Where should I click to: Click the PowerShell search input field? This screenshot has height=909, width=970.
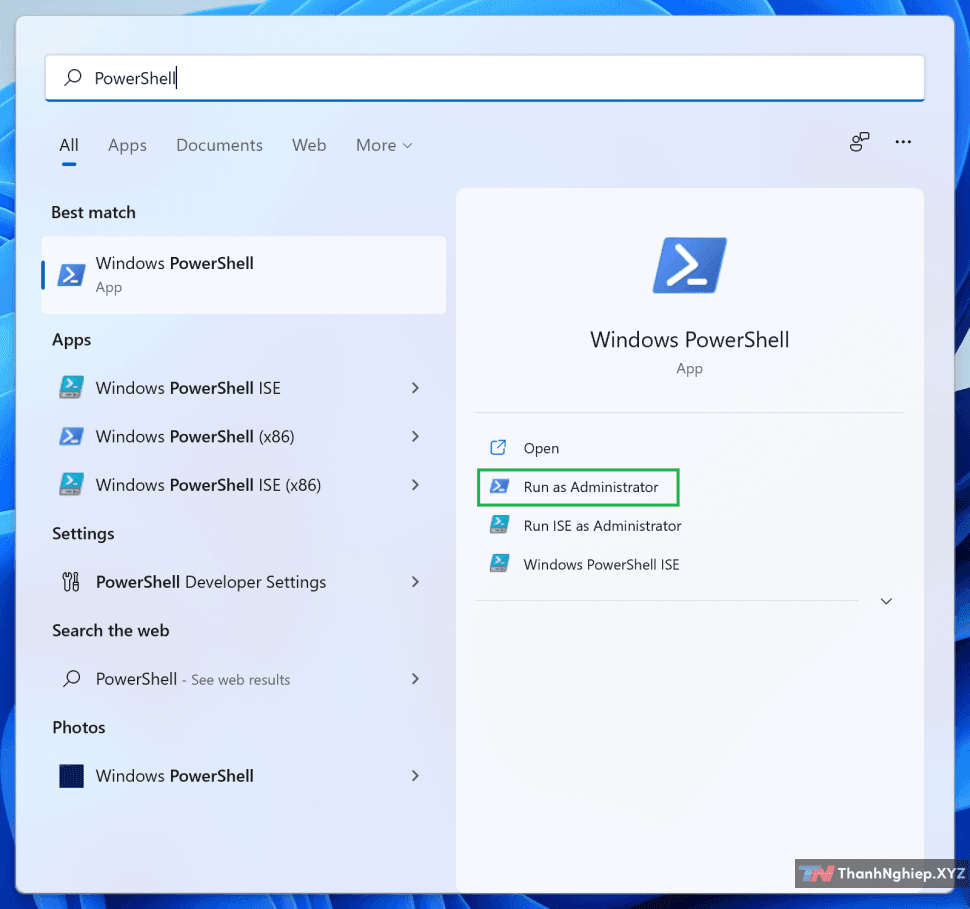(x=484, y=78)
